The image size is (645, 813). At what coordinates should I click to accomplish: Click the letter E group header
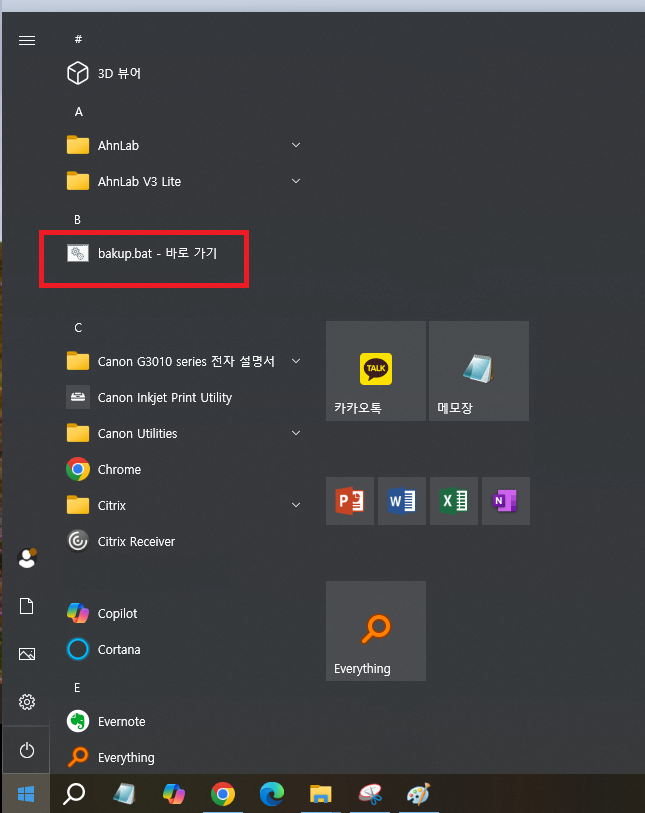(77, 688)
